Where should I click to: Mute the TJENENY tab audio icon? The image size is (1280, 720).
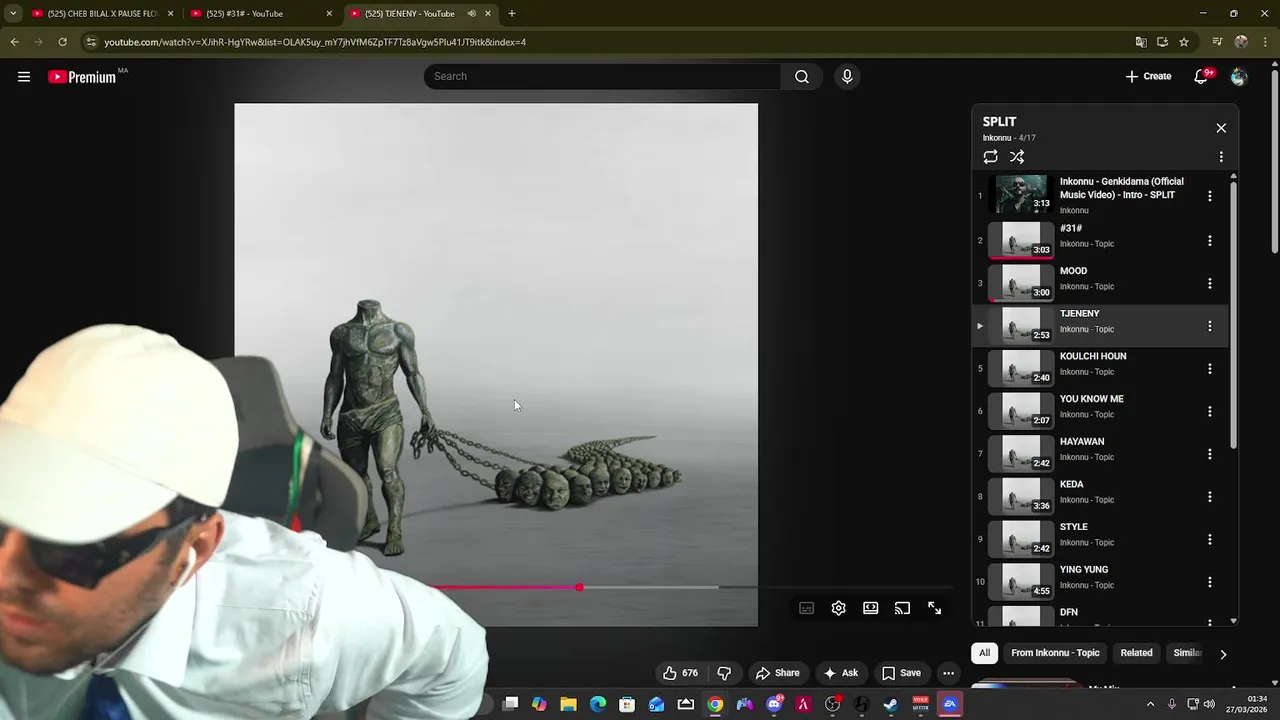471,13
